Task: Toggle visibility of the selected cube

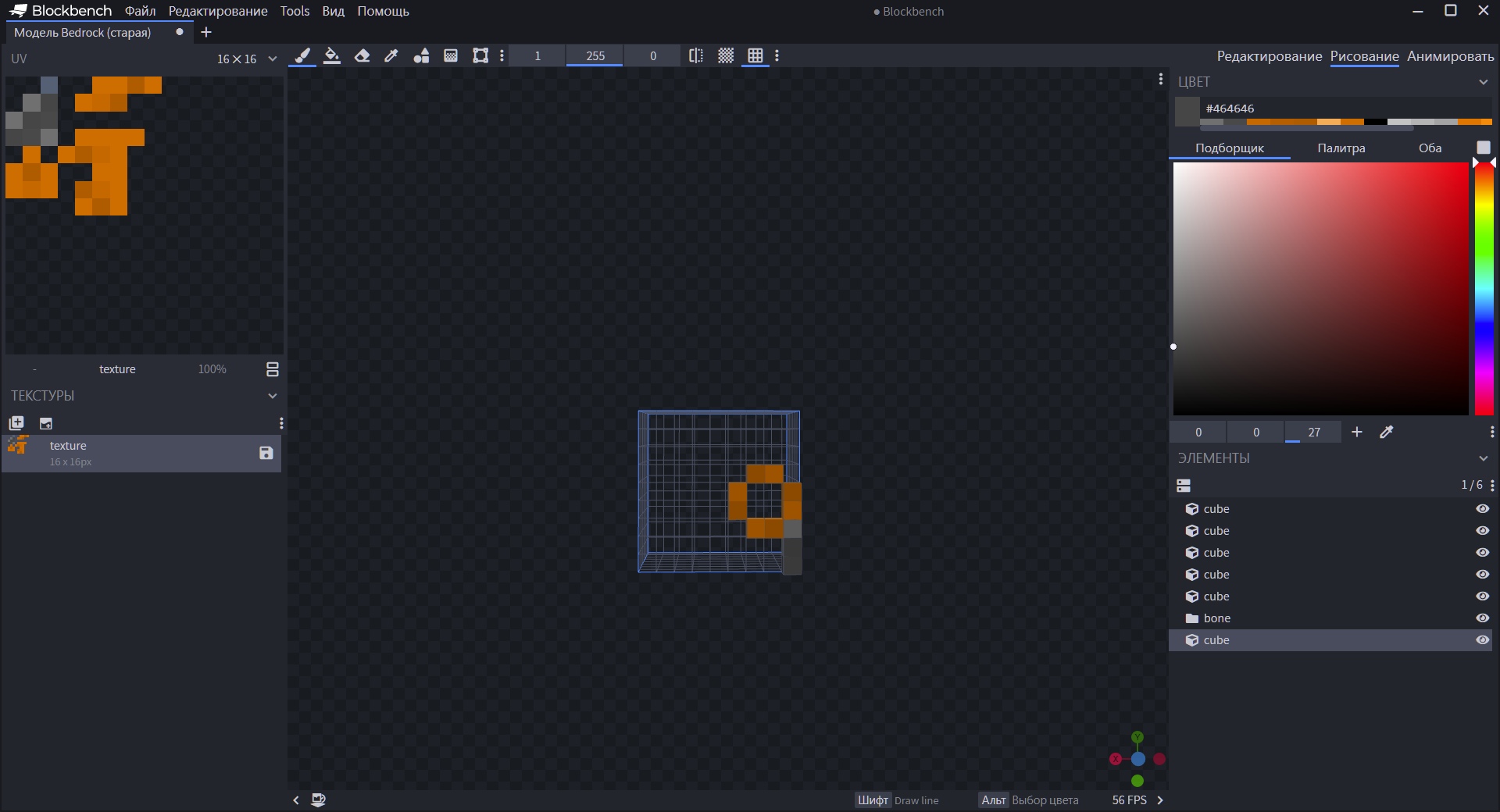Action: pyautogui.click(x=1482, y=640)
